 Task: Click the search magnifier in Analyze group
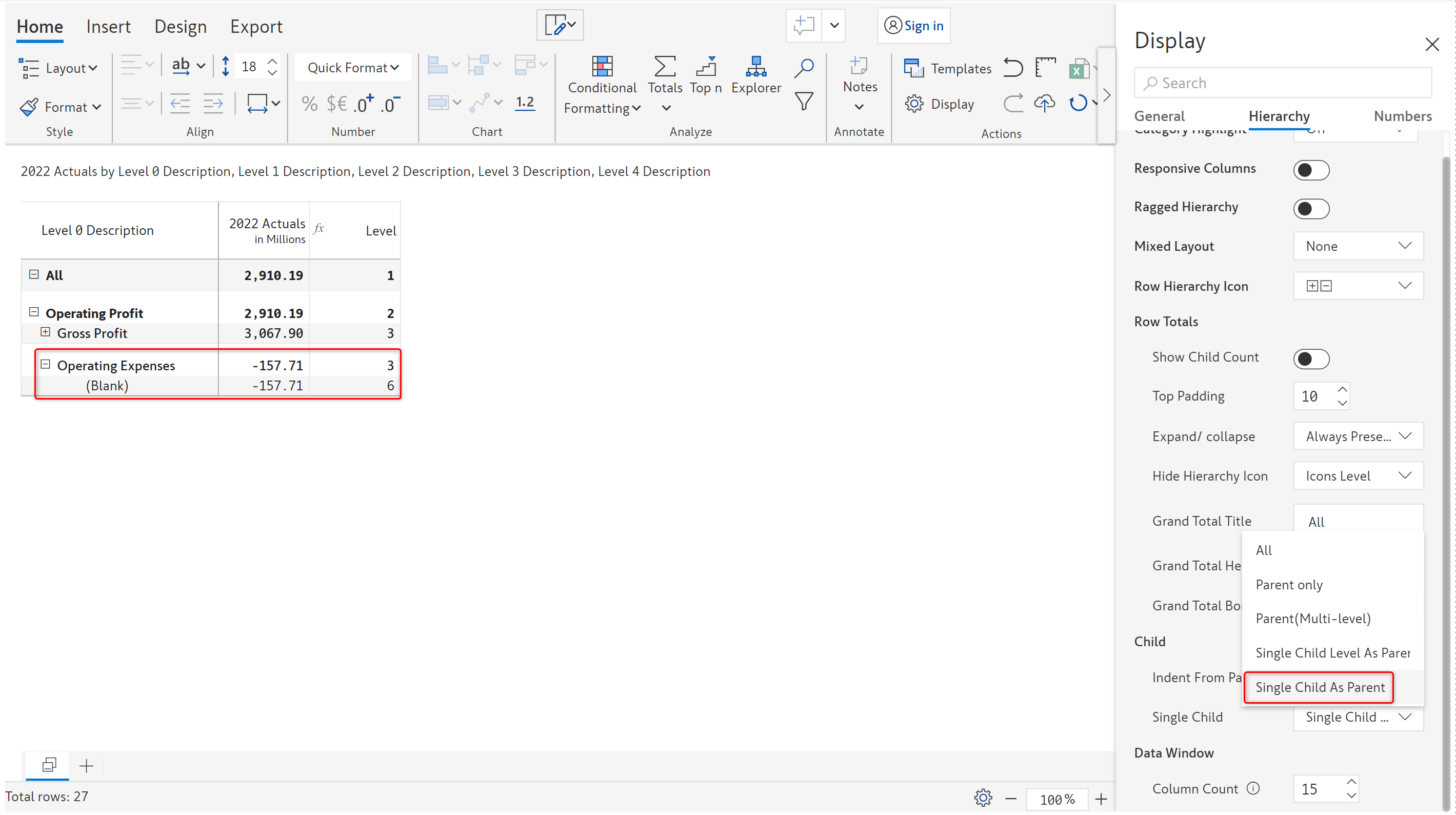(803, 68)
